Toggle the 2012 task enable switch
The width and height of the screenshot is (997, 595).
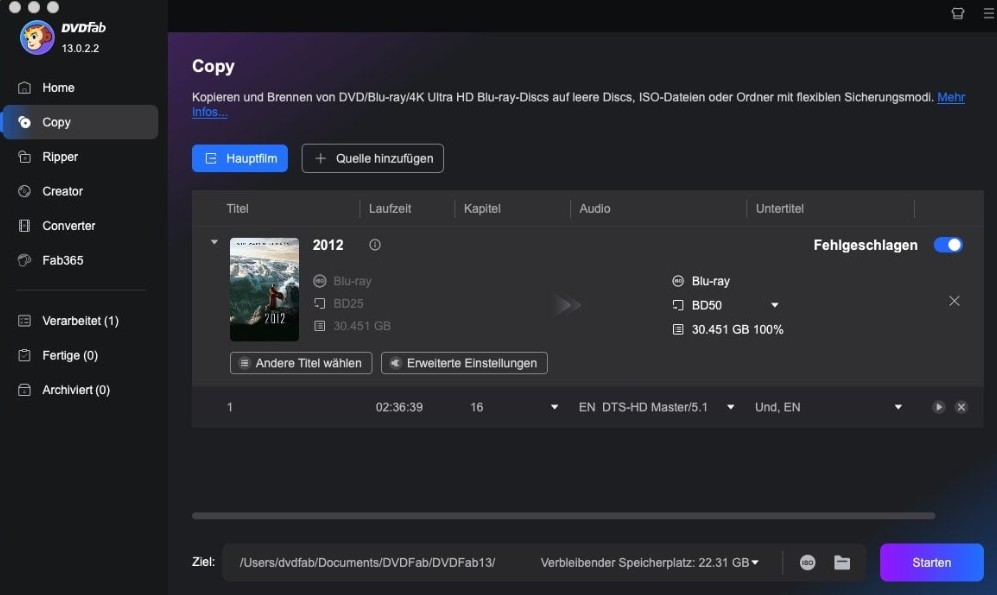point(948,245)
